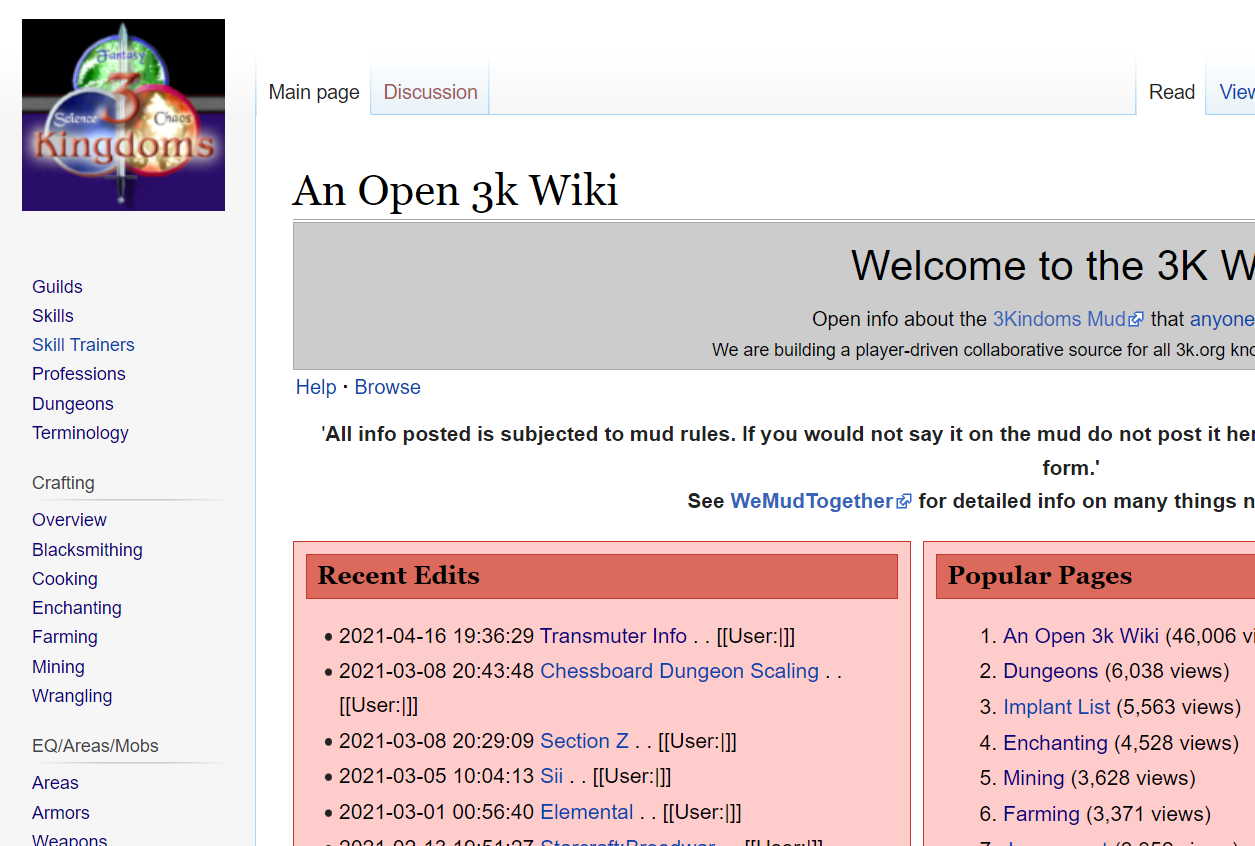Select the Read tab
Image resolution: width=1255 pixels, height=846 pixels.
tap(1171, 92)
